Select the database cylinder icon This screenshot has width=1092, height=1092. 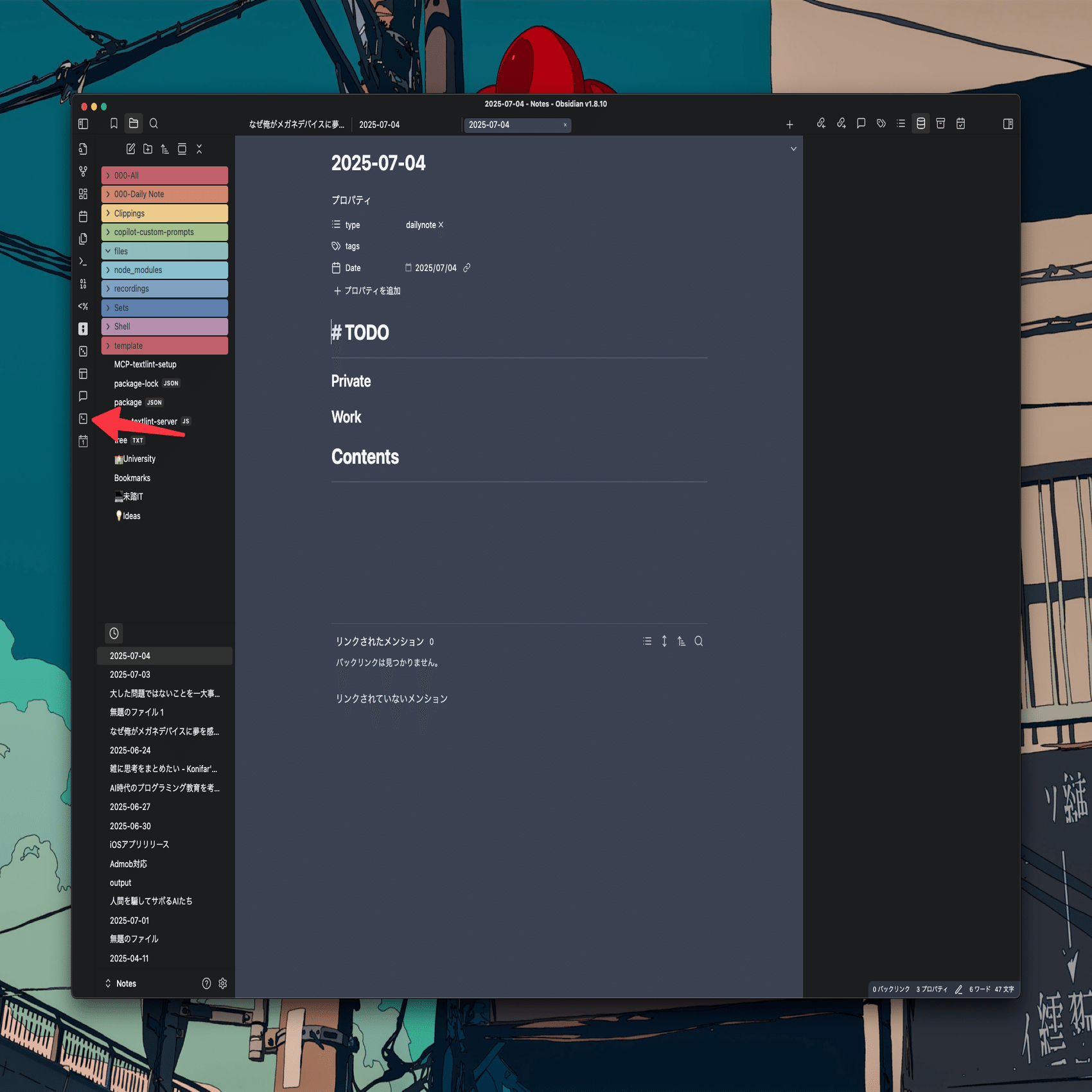tap(921, 123)
